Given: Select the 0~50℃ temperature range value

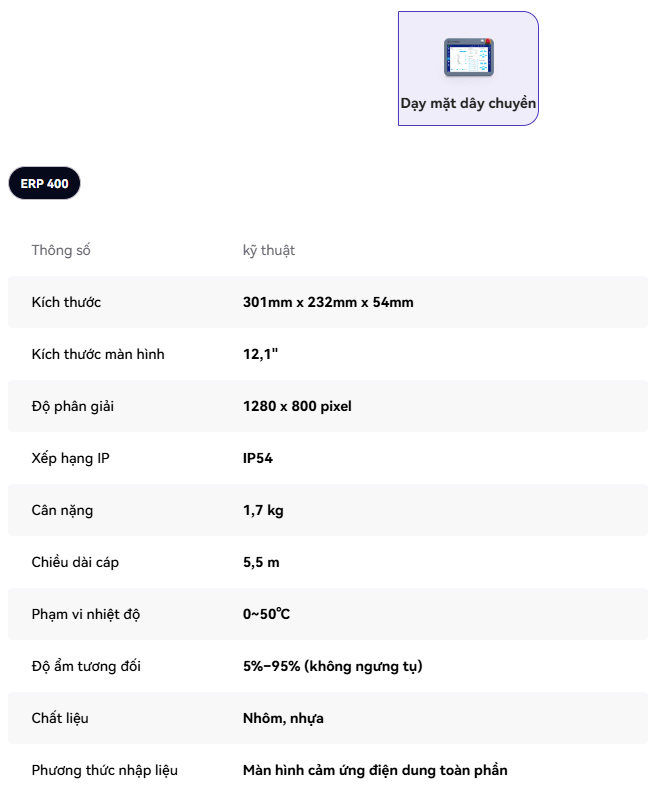Looking at the screenshot, I should pyautogui.click(x=266, y=614).
